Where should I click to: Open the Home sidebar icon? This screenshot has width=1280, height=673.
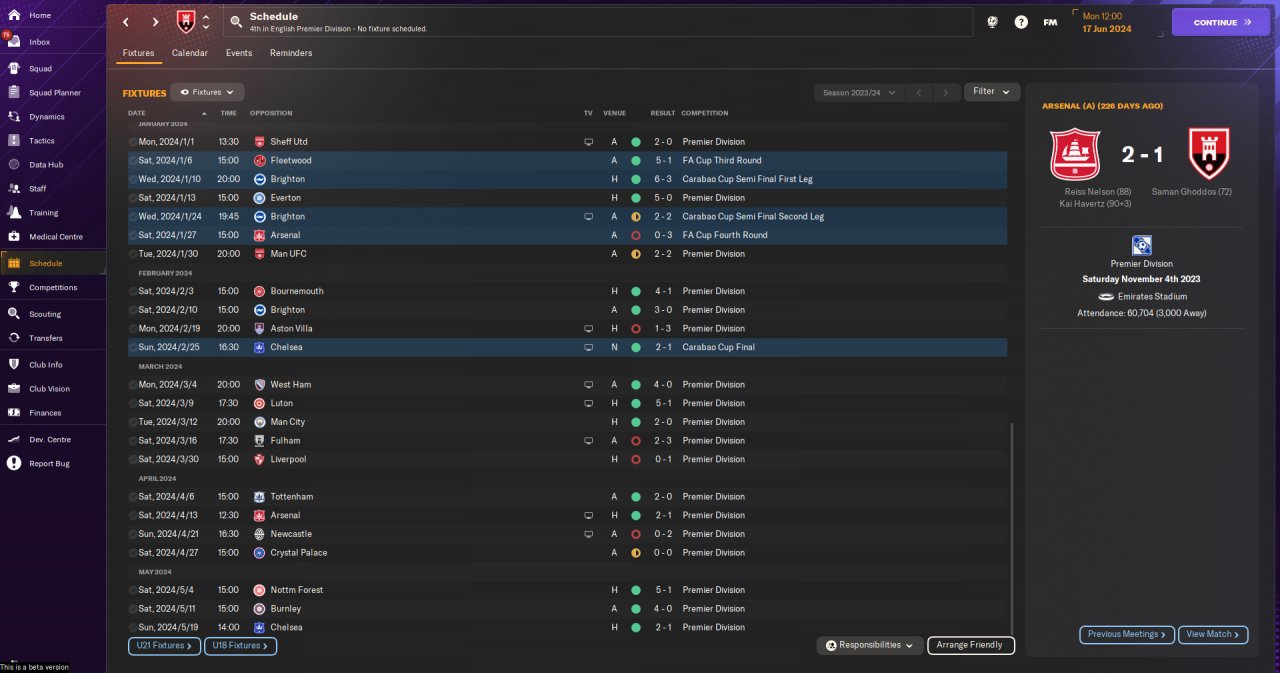[x=14, y=16]
